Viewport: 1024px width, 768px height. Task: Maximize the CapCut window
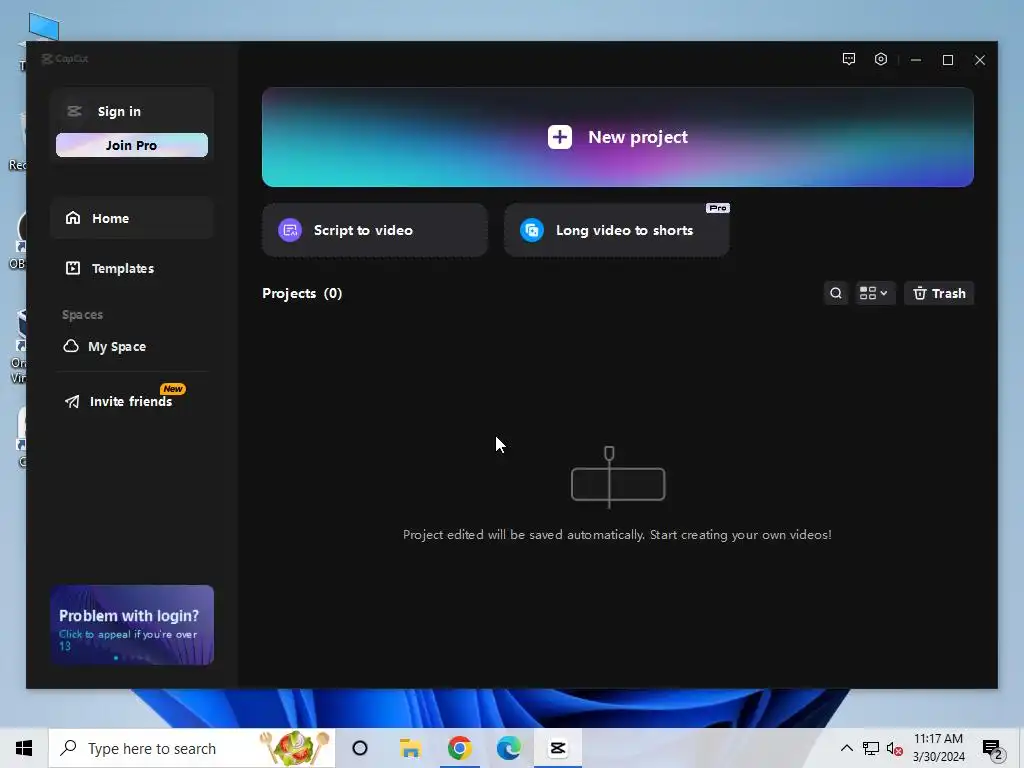click(x=948, y=59)
